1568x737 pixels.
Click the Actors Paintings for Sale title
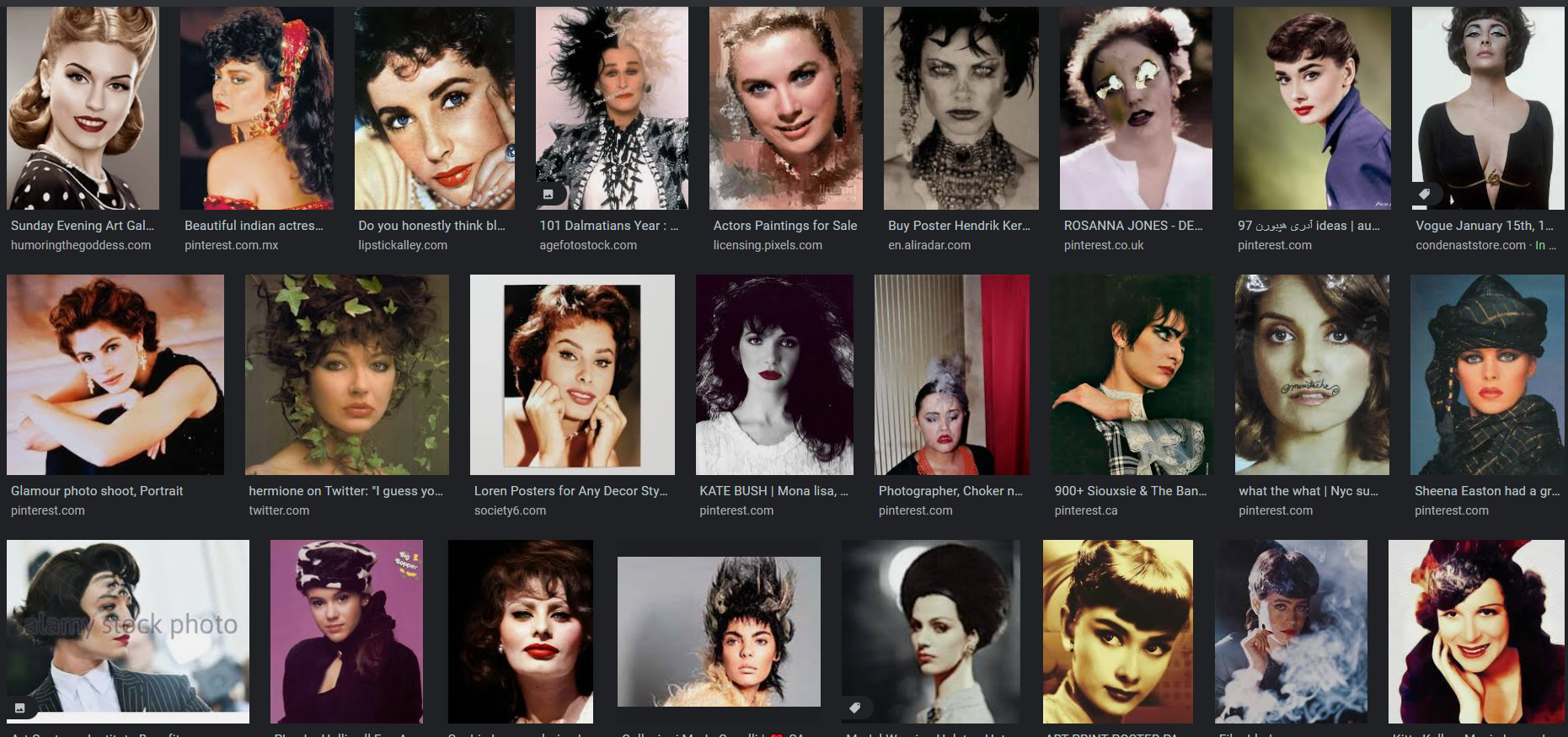pyautogui.click(x=785, y=226)
